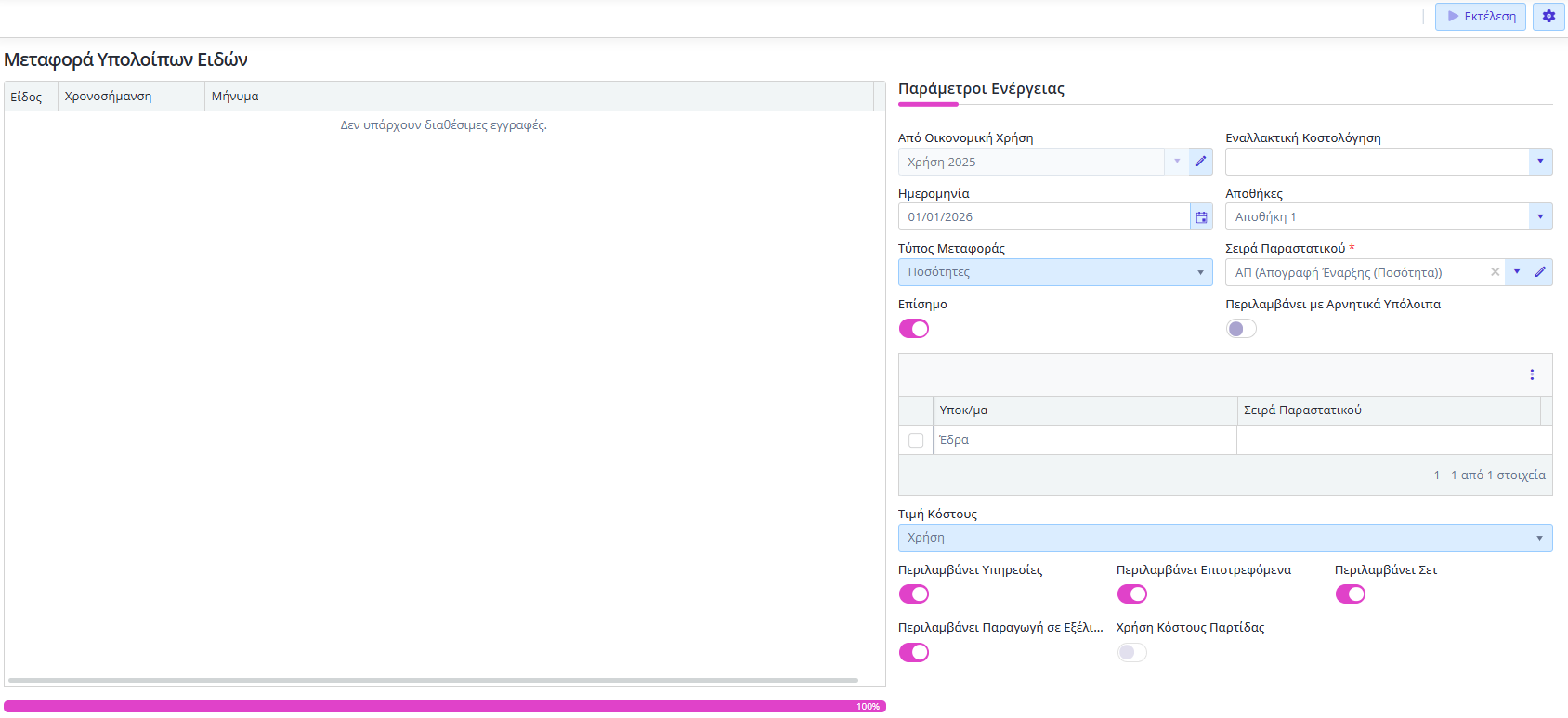Click the Χρονοσήμανση column header
This screenshot has width=1568, height=718.
[x=130, y=97]
